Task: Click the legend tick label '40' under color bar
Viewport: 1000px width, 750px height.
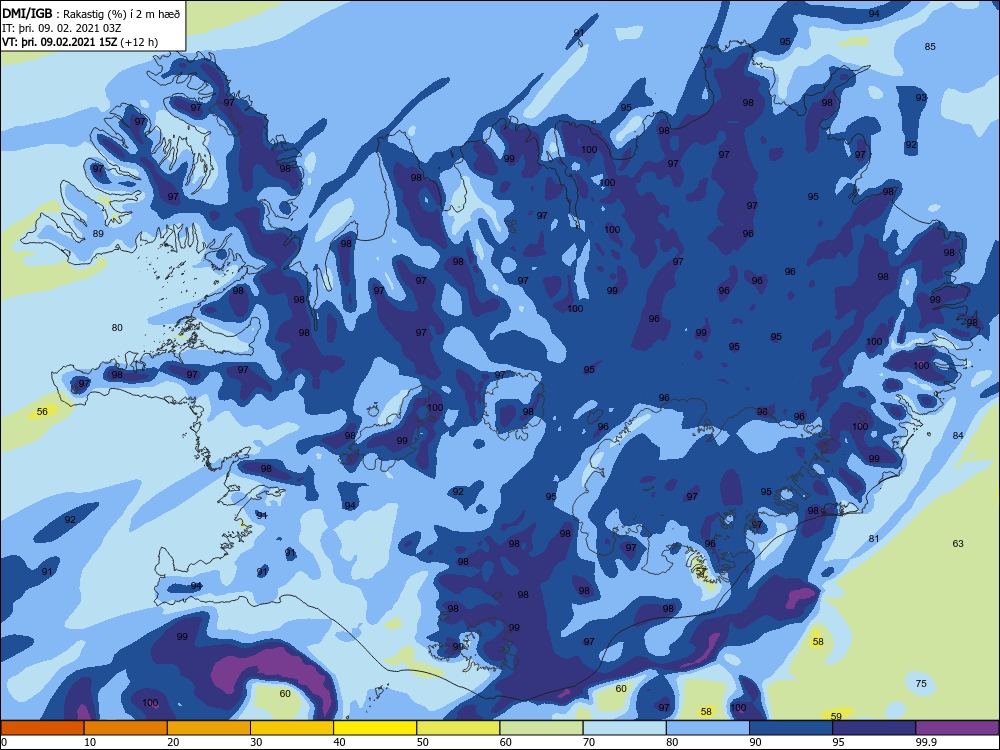Action: click(x=340, y=742)
